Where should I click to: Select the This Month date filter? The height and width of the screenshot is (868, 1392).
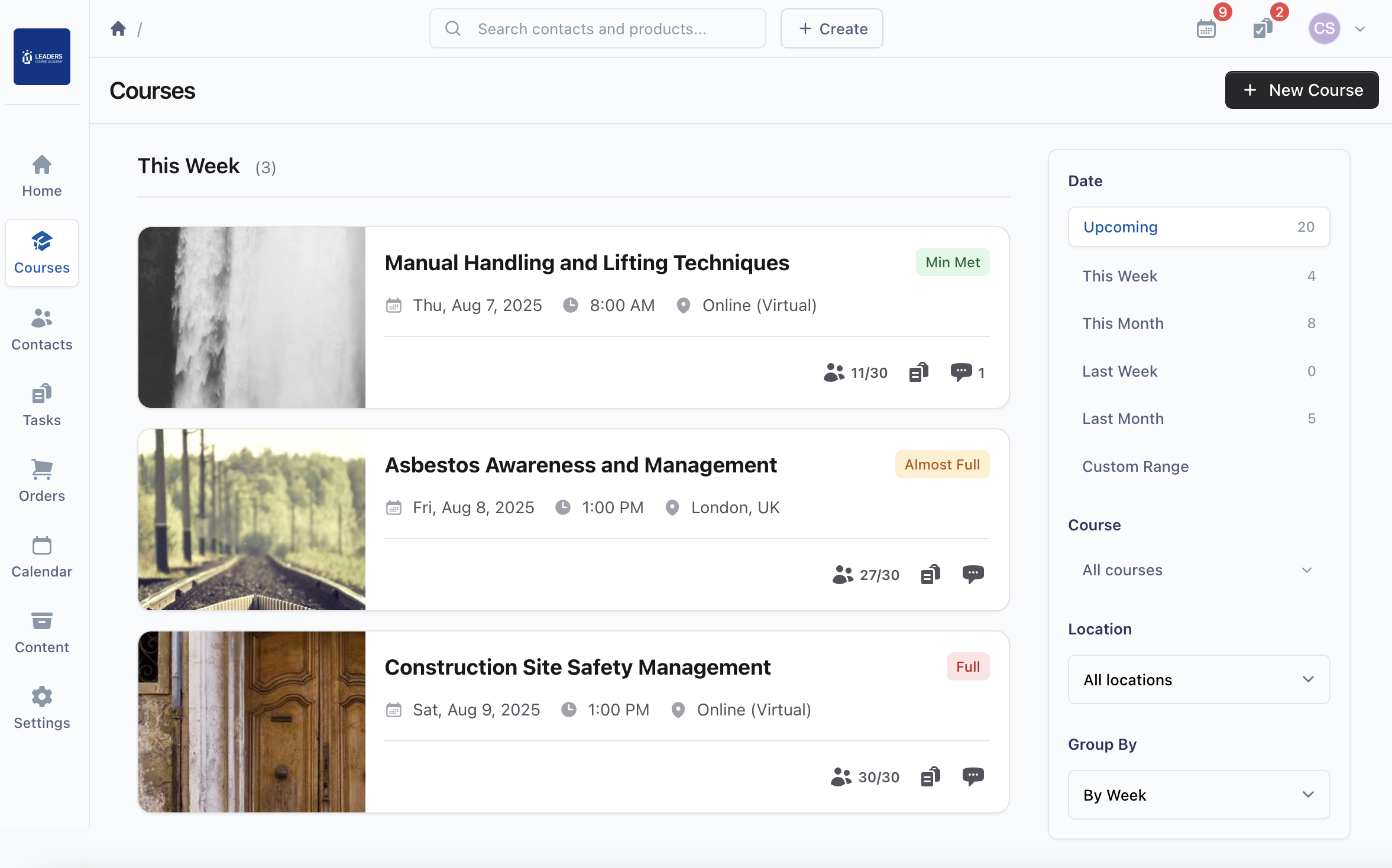(1199, 323)
